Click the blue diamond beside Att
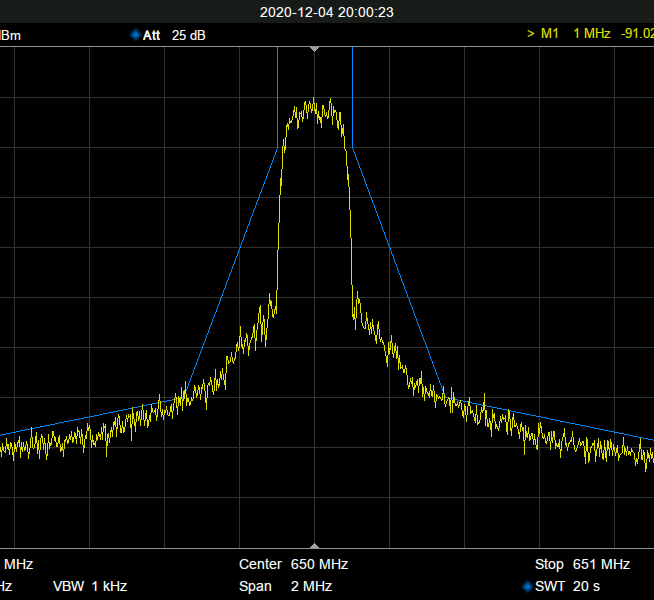 (135, 35)
